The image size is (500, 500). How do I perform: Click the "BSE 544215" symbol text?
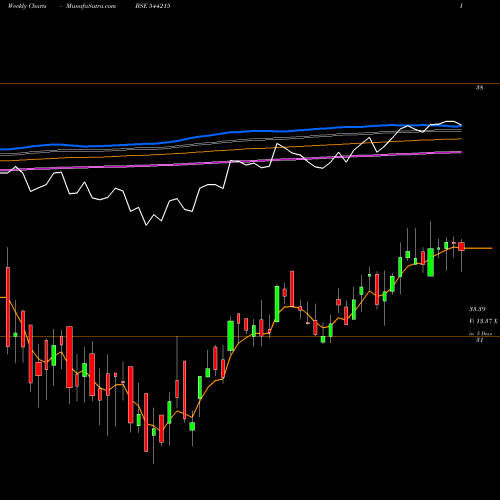[x=153, y=6]
